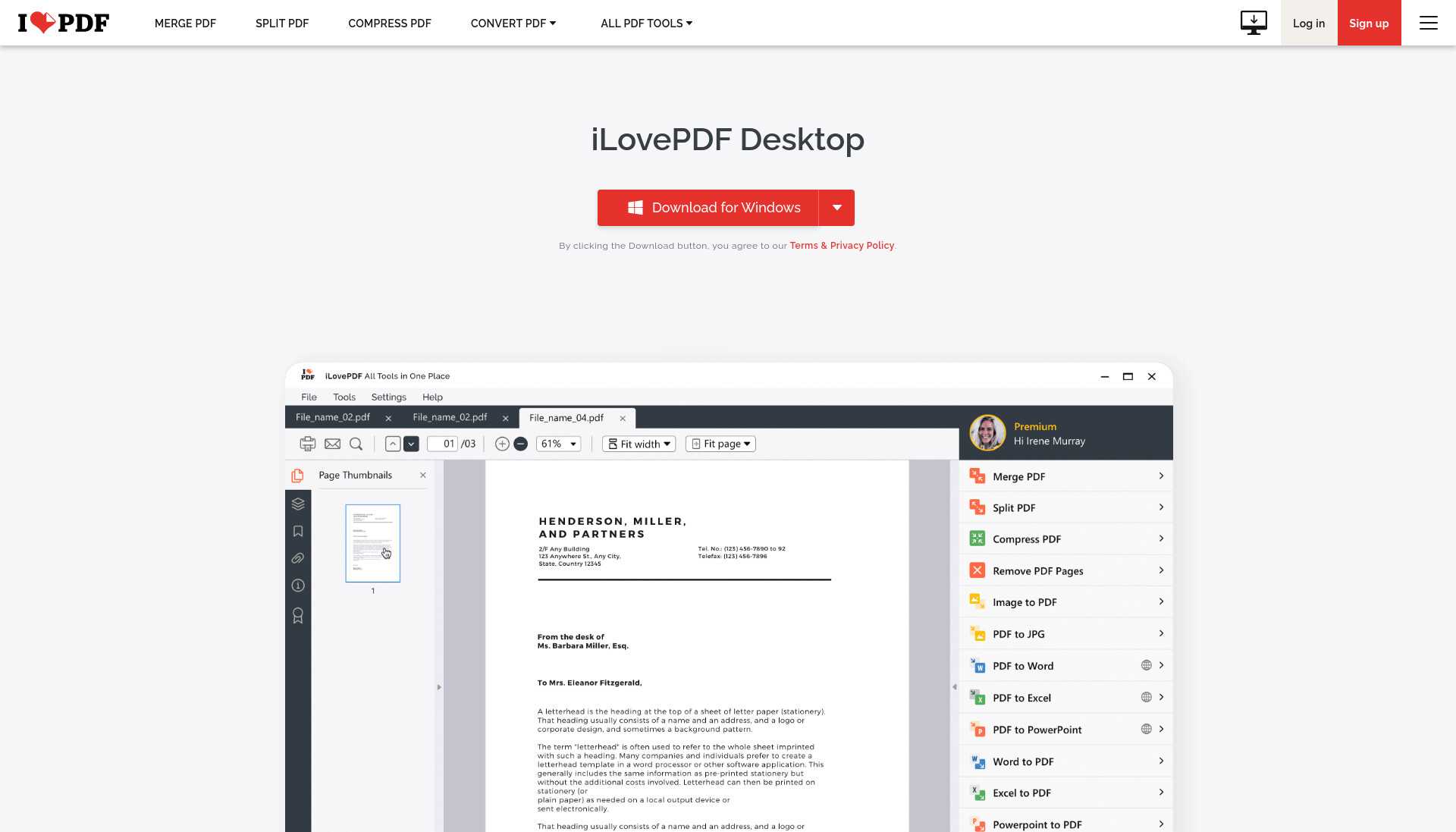Viewport: 1456px width, 832px height.
Task: Open the bookmarks sidebar icon
Action: [298, 531]
